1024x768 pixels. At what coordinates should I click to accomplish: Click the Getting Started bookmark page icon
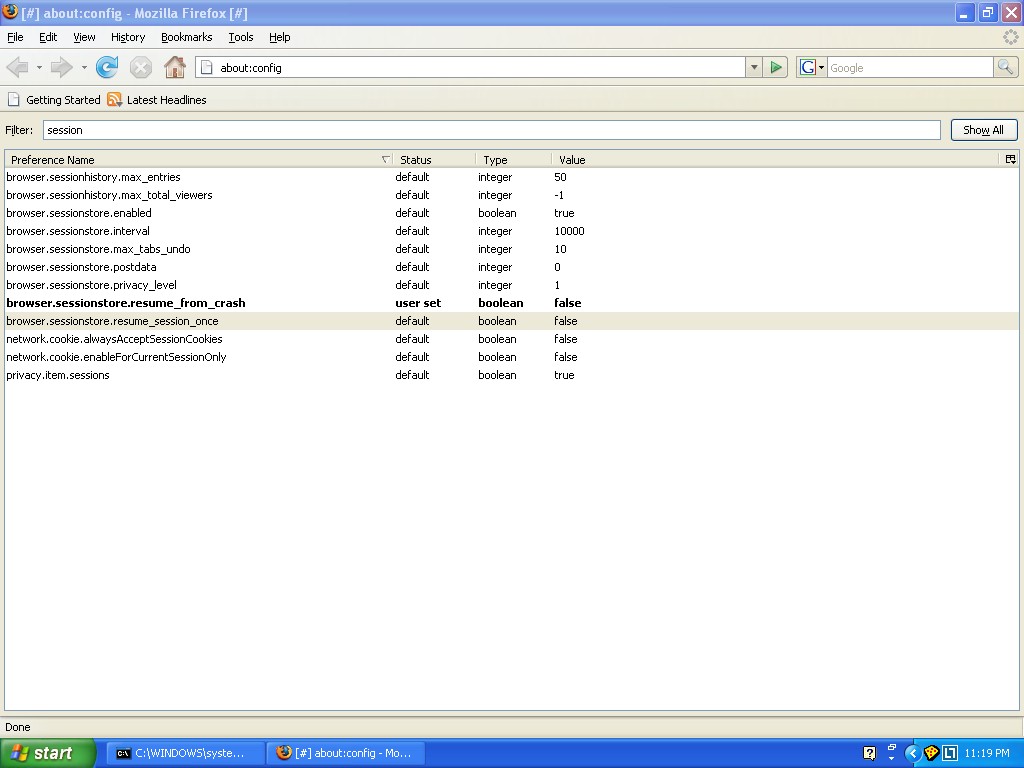pos(13,99)
